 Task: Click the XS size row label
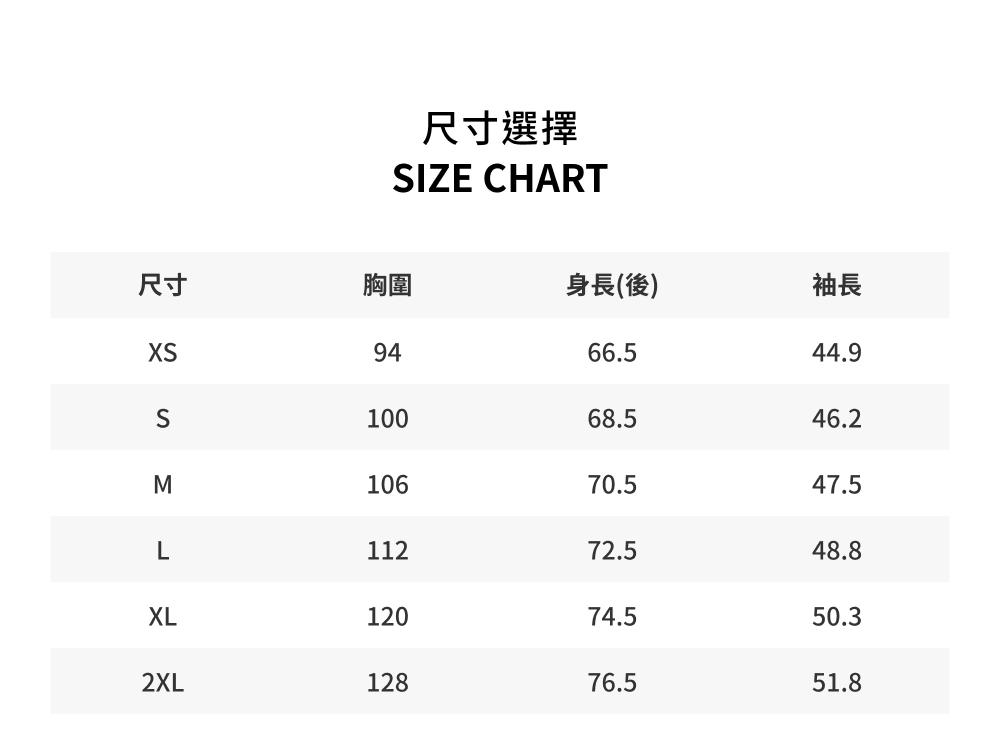point(163,352)
